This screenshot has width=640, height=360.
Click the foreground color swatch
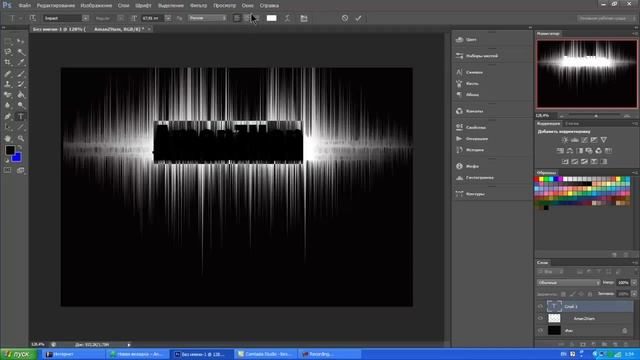point(10,150)
